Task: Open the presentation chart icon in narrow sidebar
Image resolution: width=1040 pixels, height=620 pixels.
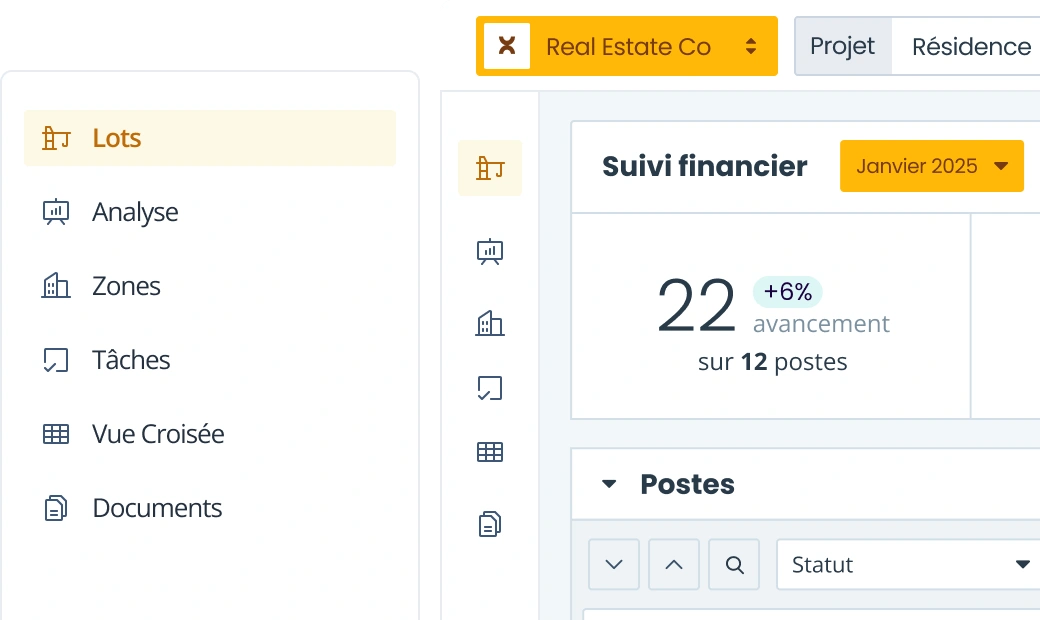Action: 490,252
